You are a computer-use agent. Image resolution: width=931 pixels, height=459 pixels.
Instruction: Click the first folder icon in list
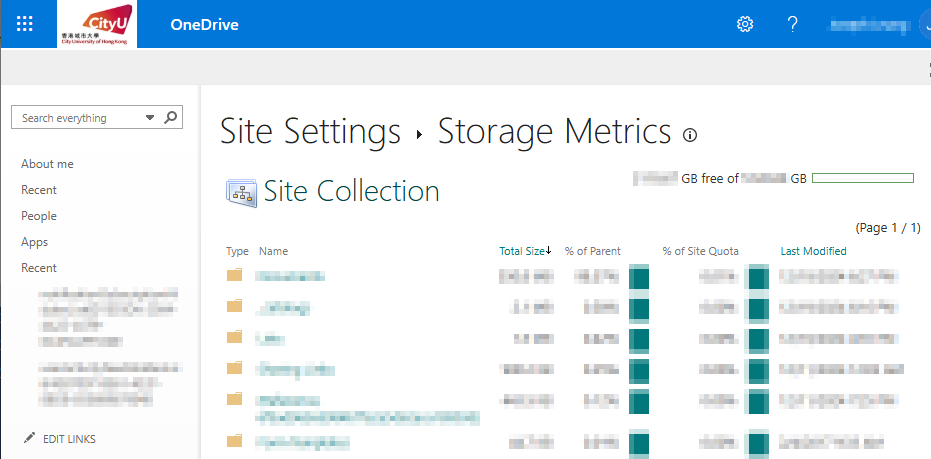(x=235, y=275)
